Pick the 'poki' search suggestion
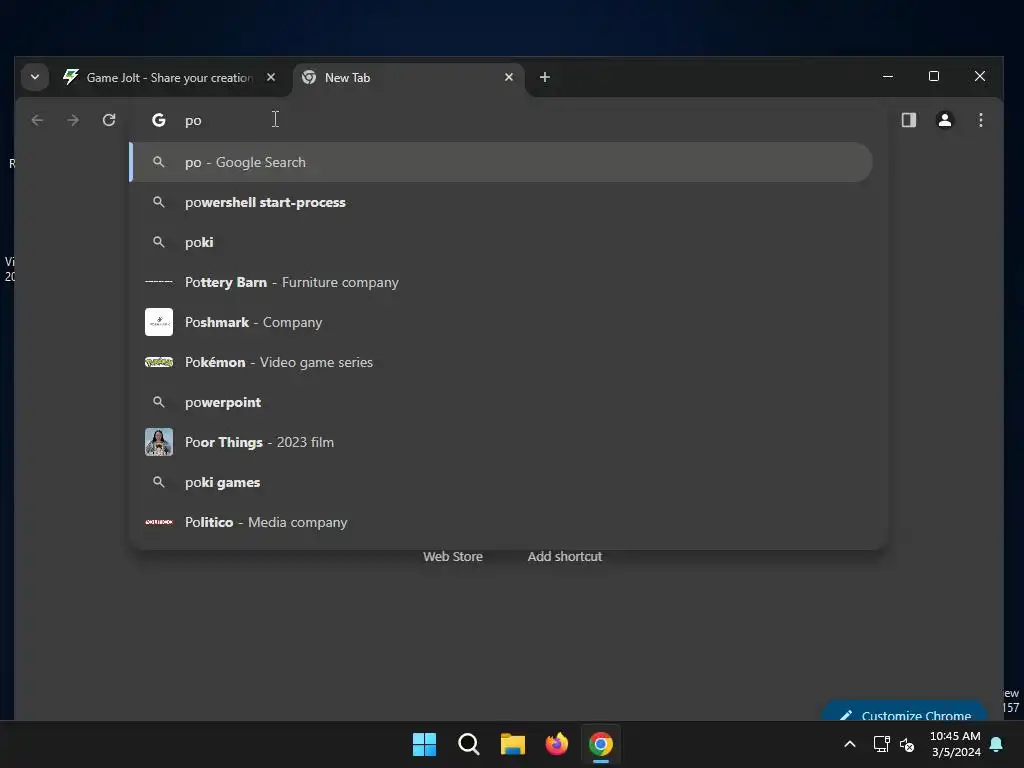 point(501,242)
